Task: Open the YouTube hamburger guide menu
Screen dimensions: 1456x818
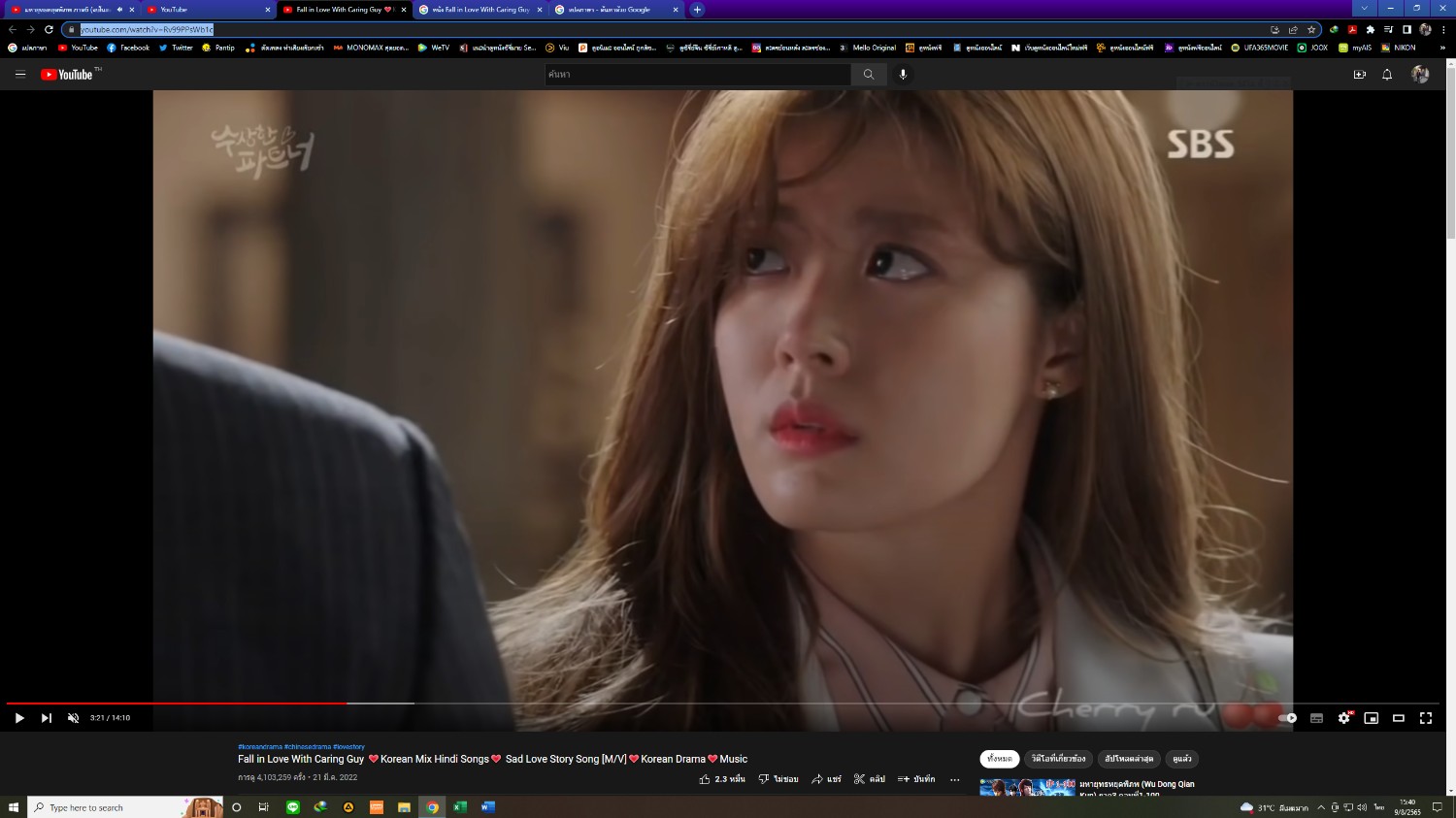Action: tap(20, 74)
